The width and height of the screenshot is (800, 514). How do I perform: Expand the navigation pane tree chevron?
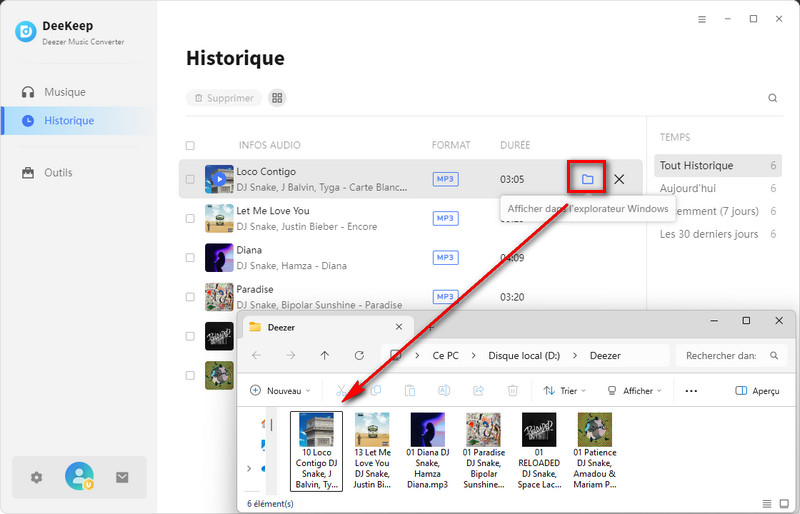tap(249, 468)
